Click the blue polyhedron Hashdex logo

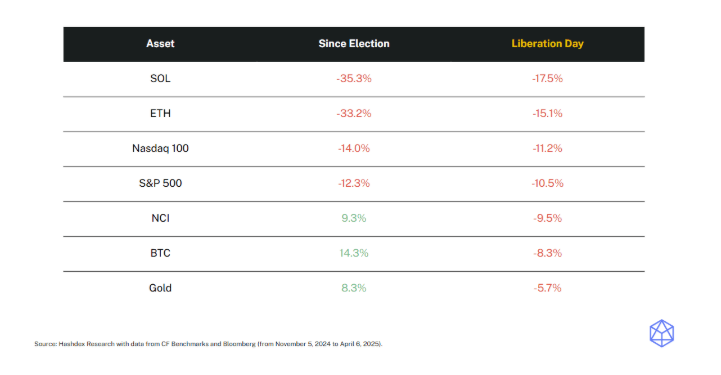pyautogui.click(x=661, y=333)
